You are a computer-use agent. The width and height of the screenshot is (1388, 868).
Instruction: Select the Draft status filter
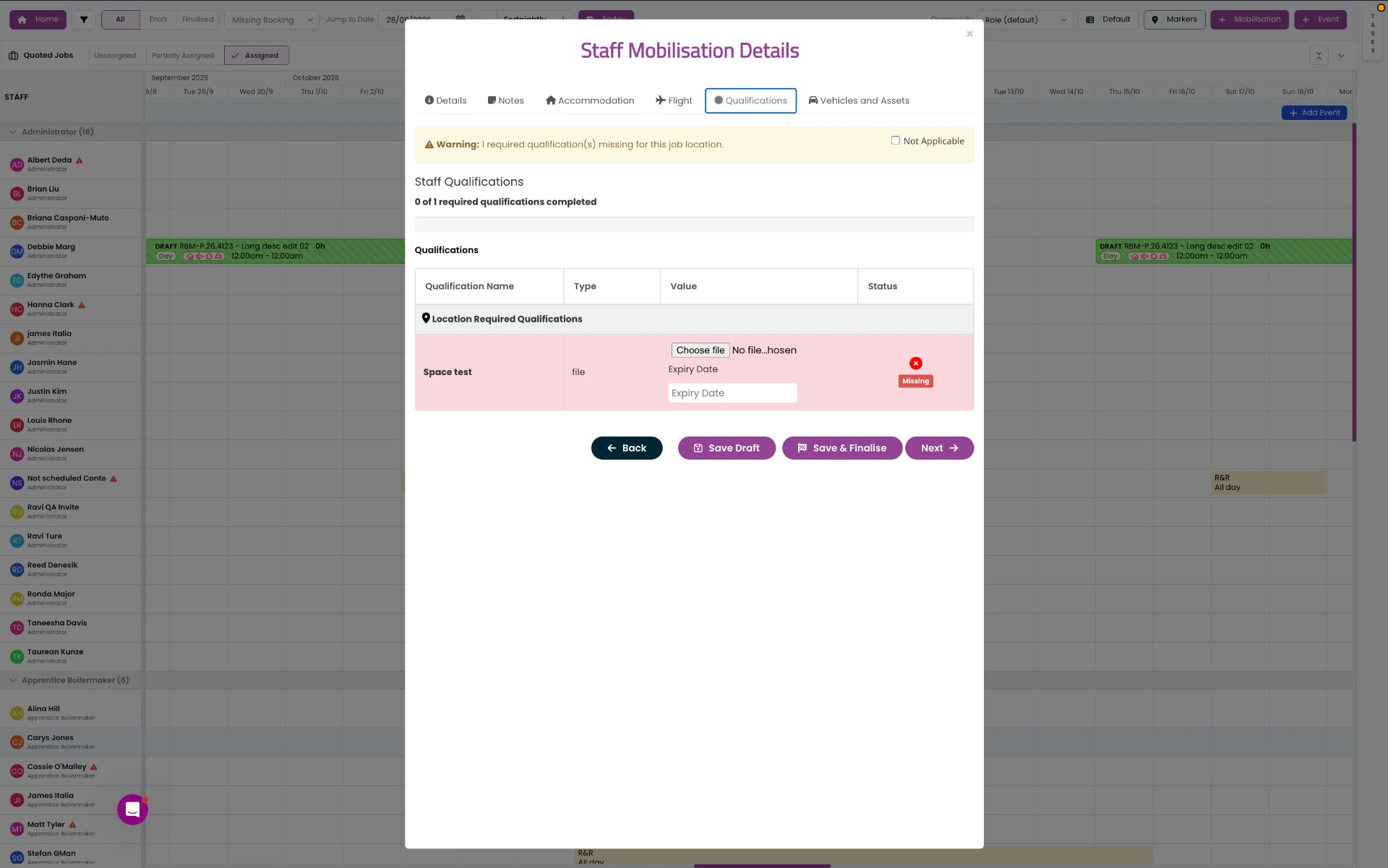pos(158,20)
